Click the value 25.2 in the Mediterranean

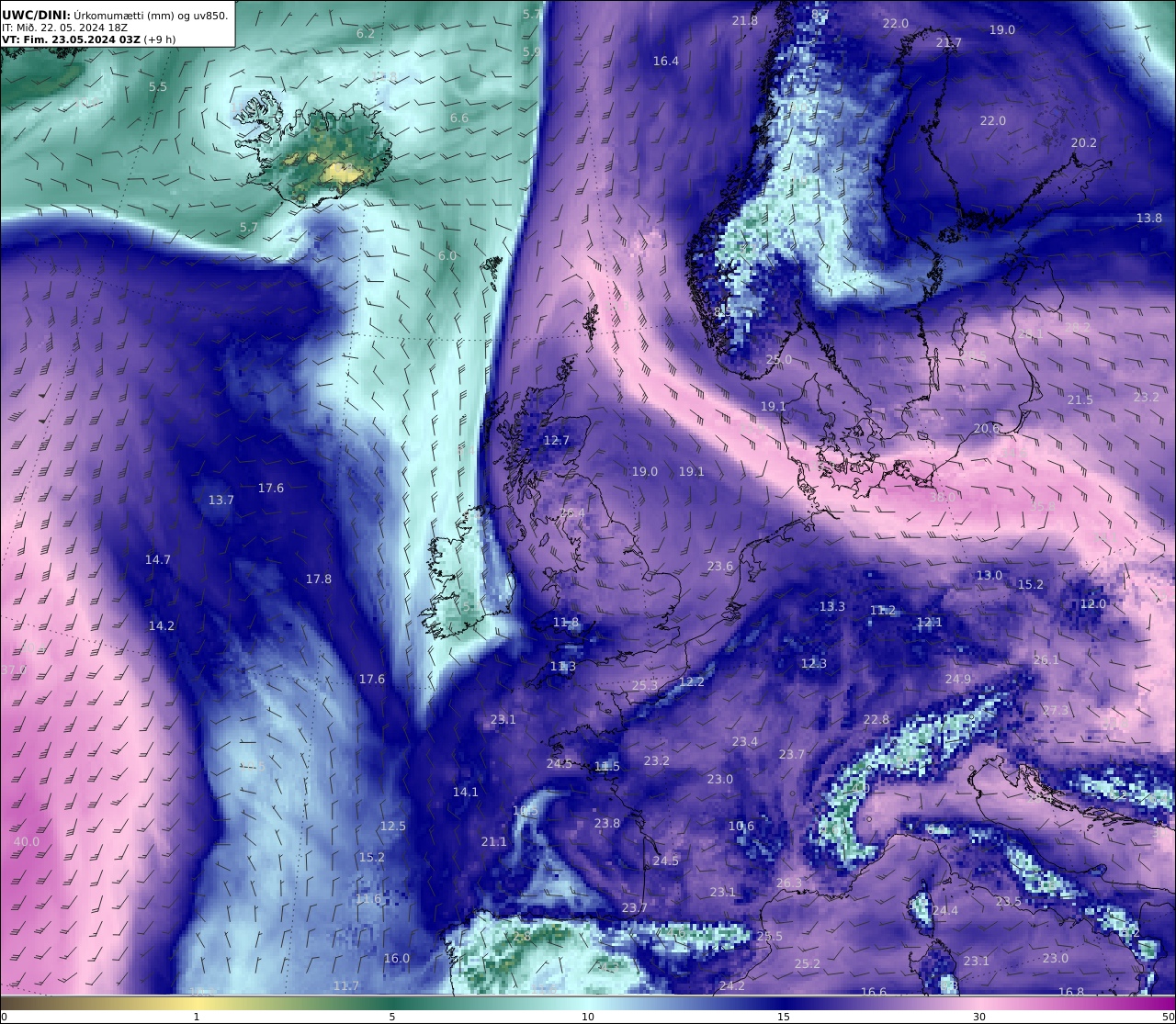pos(808,963)
